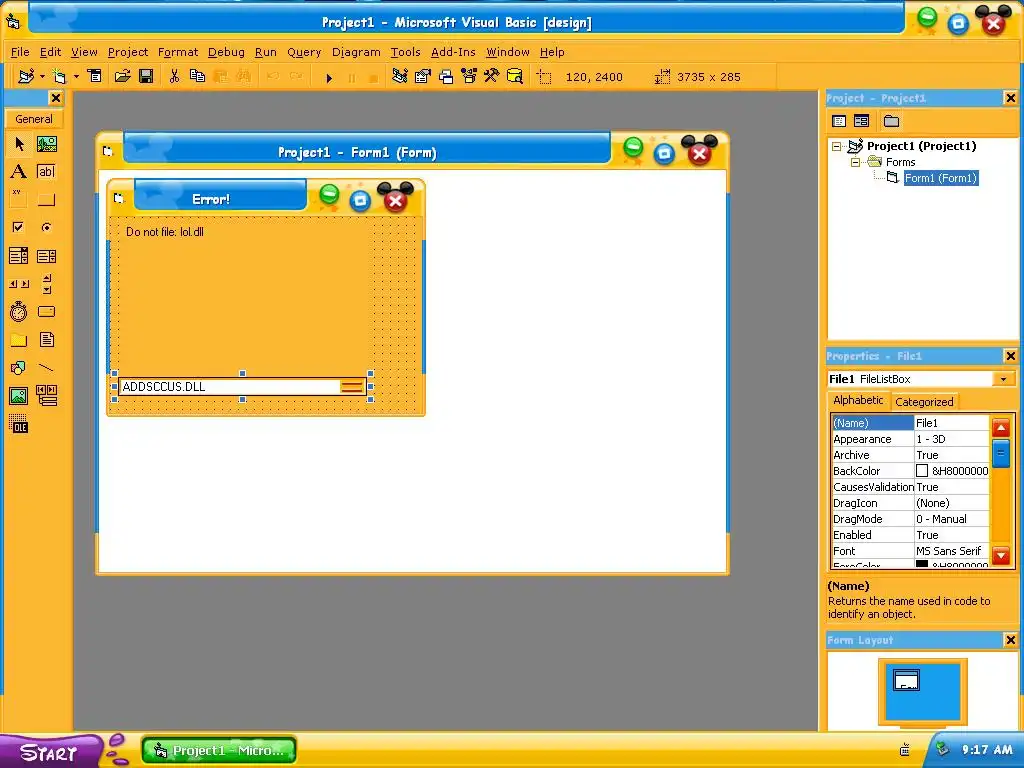Pick the Label tool (letter A)
Viewport: 1024px width, 768px height.
coord(19,172)
